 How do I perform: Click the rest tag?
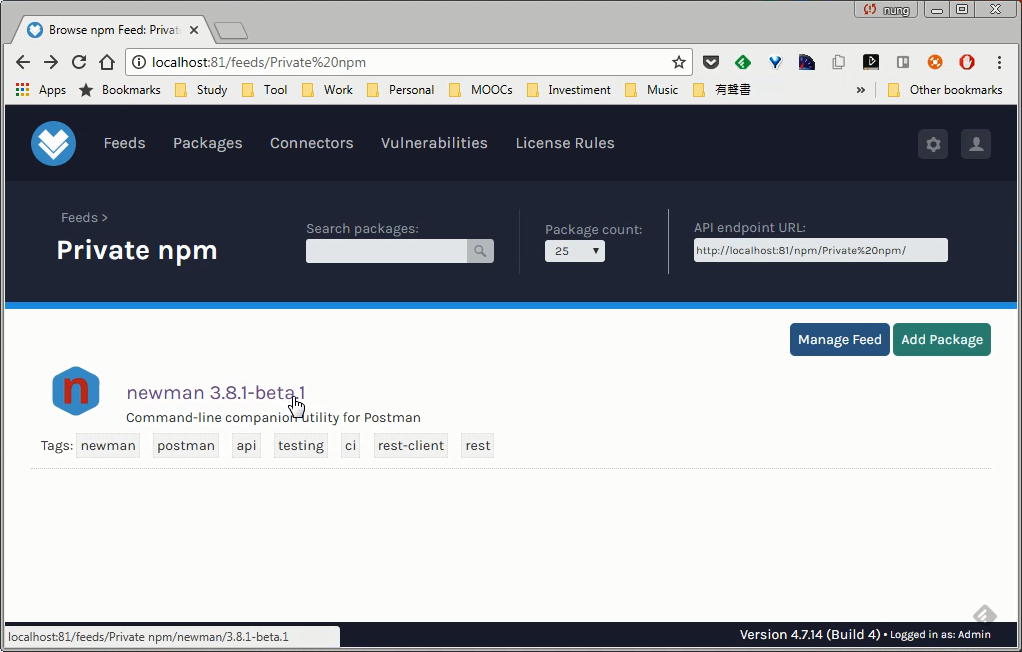tap(478, 445)
